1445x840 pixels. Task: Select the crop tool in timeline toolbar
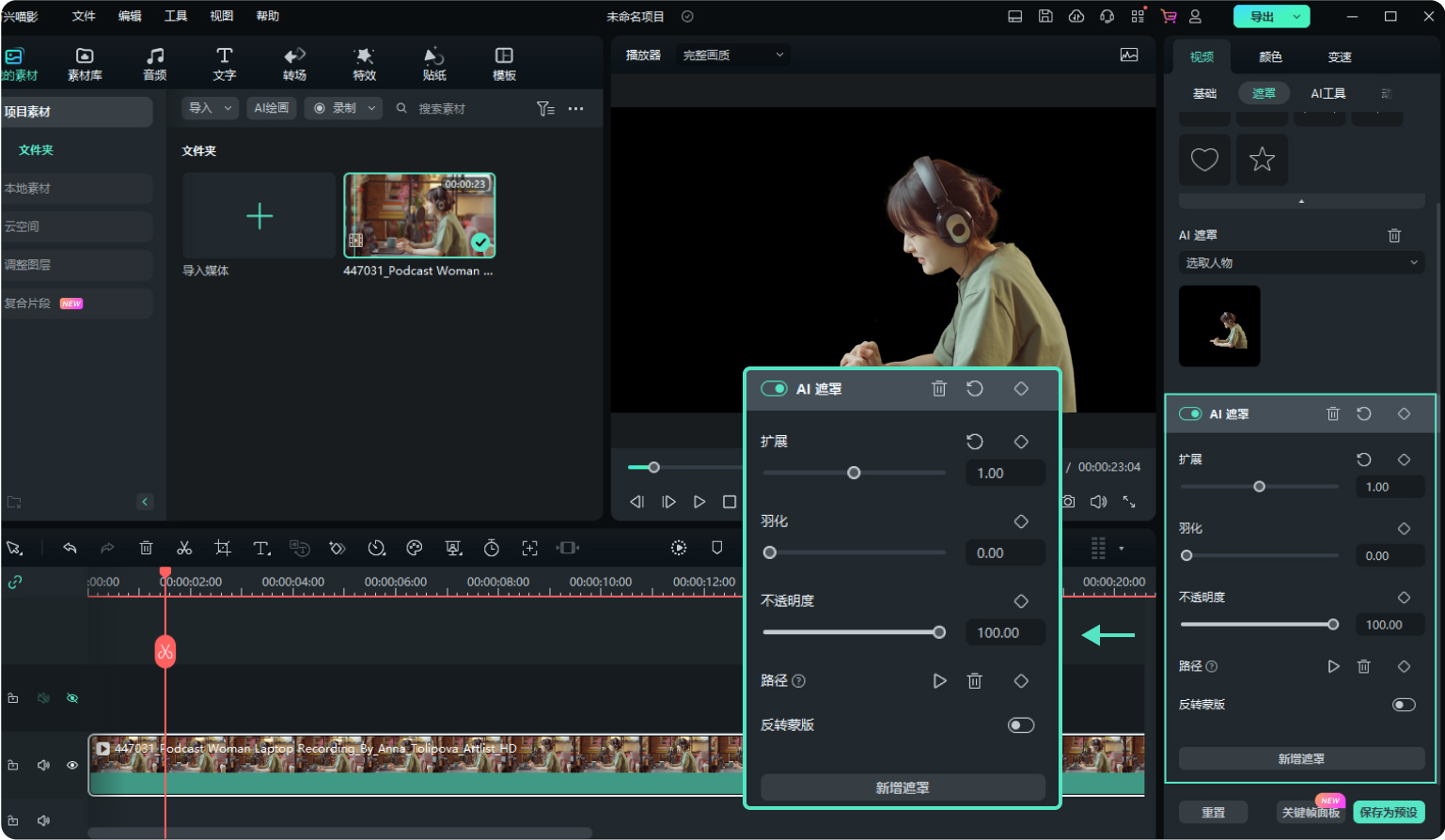(x=222, y=547)
